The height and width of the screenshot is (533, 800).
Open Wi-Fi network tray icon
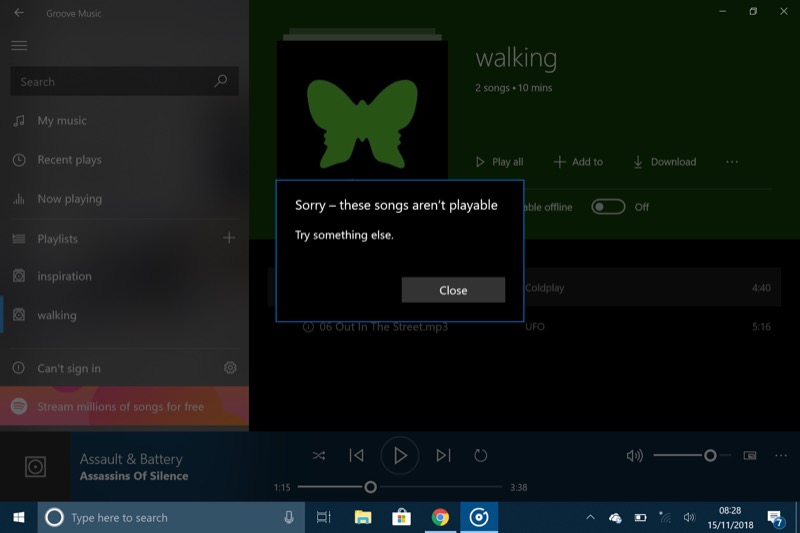click(x=665, y=518)
